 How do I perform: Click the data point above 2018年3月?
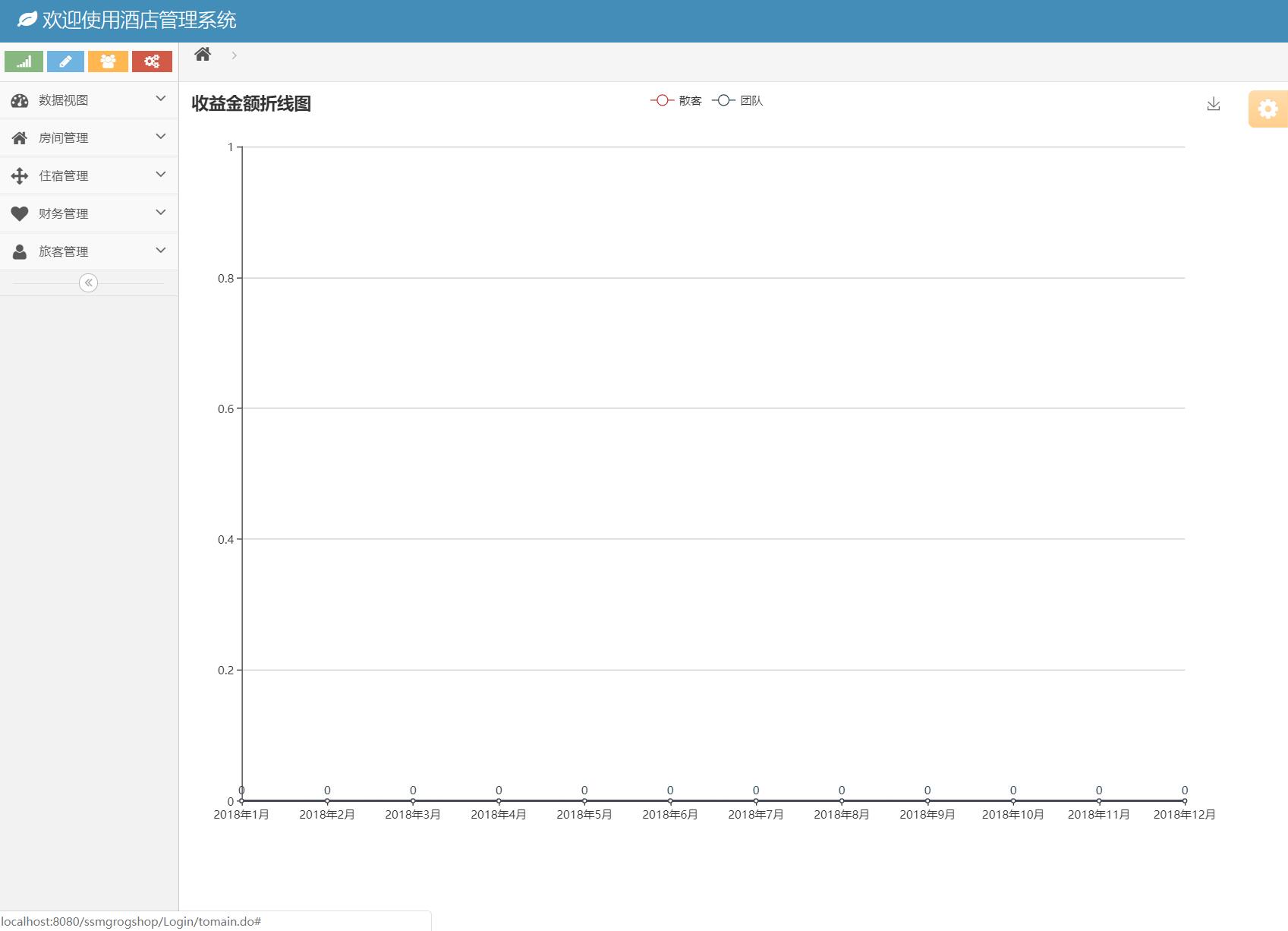pos(413,801)
